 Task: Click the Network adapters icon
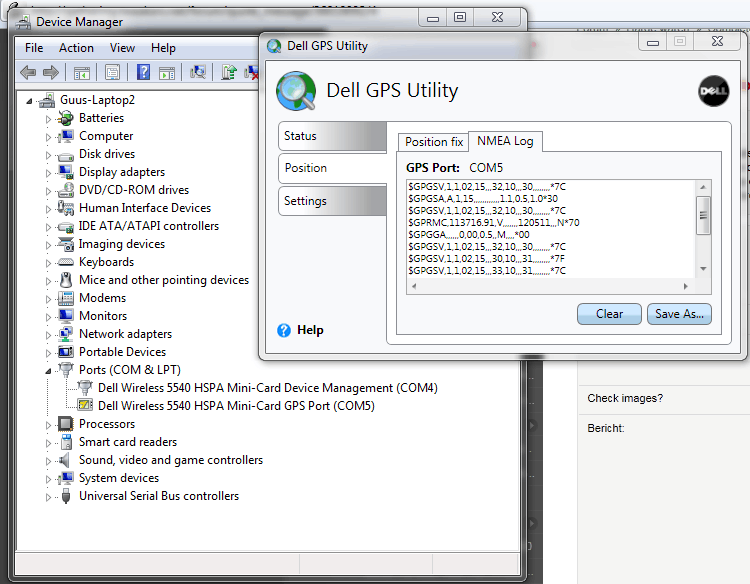click(66, 334)
